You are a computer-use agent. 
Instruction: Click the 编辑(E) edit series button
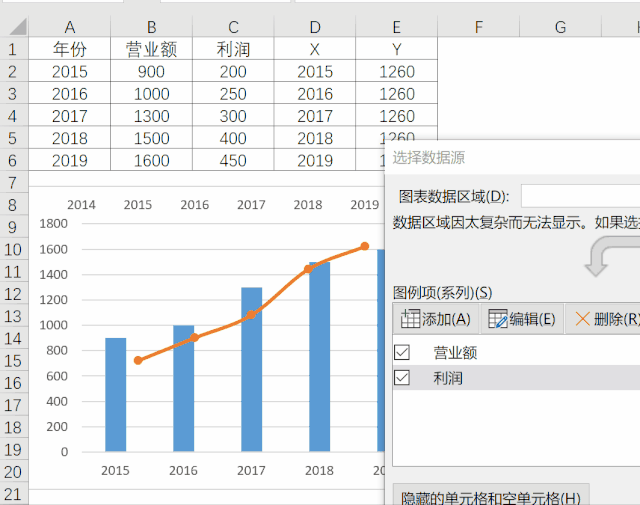pos(522,319)
